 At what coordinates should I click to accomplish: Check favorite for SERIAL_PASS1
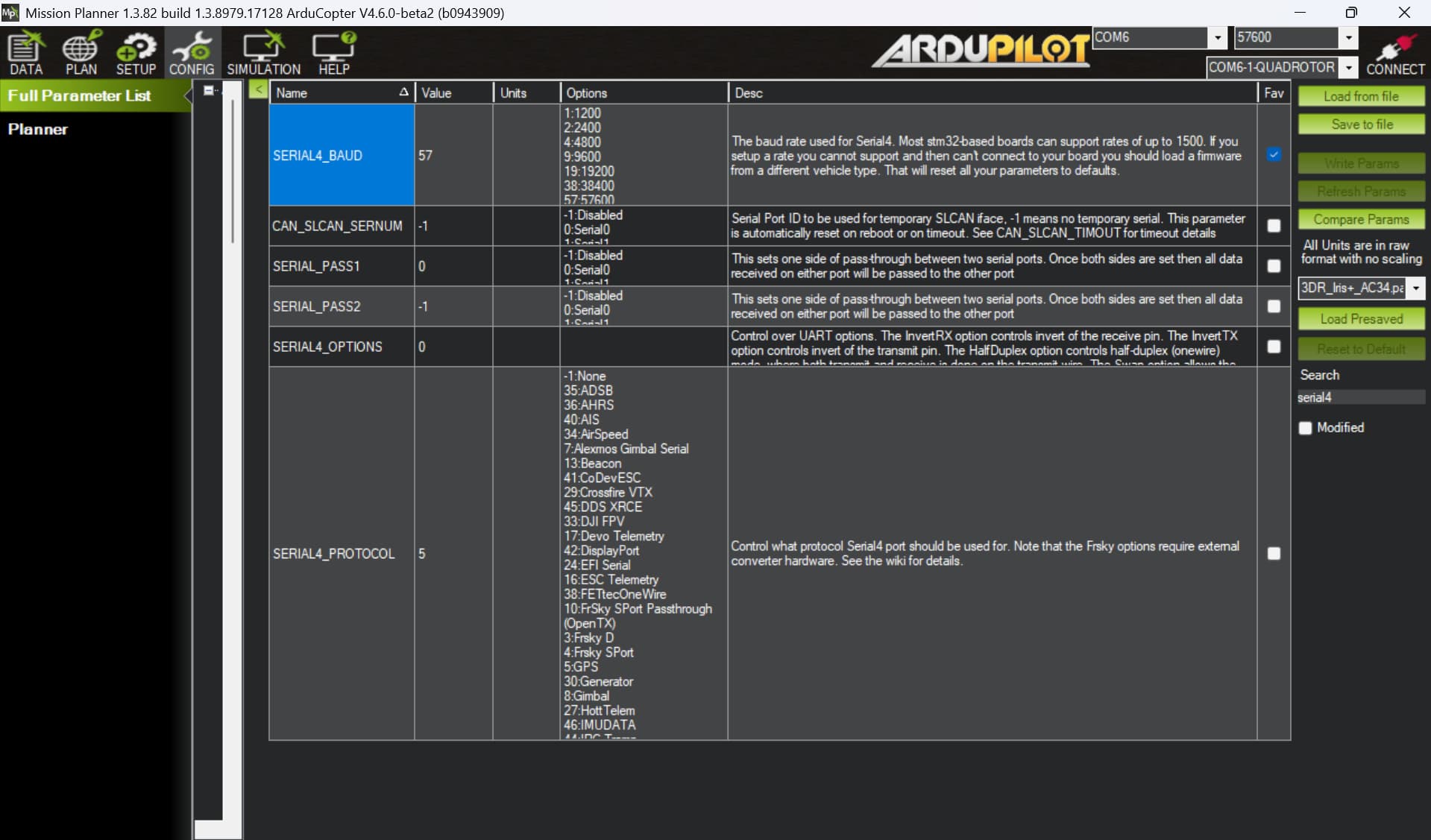click(x=1274, y=266)
